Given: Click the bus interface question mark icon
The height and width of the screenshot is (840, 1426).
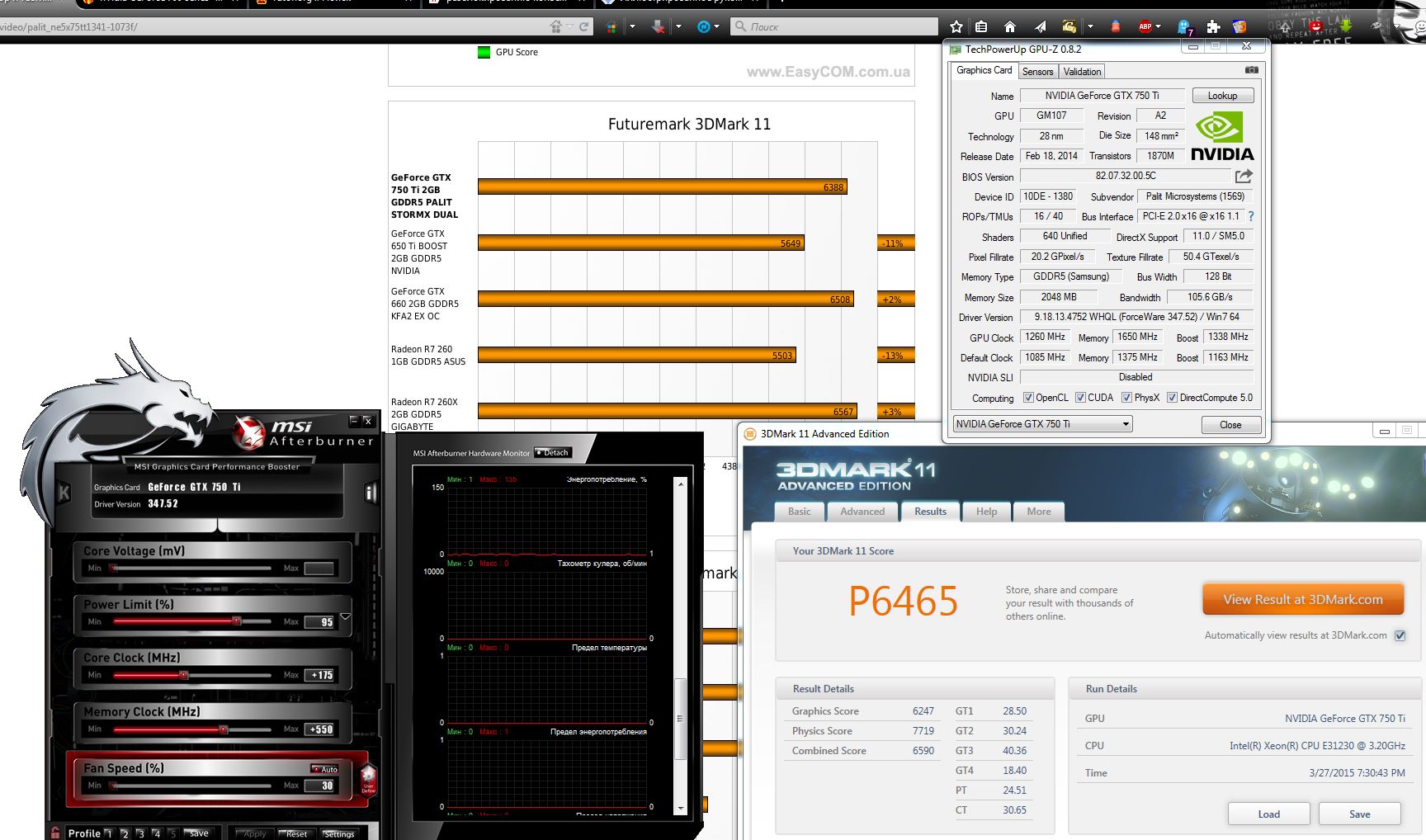Looking at the screenshot, I should click(x=1251, y=216).
